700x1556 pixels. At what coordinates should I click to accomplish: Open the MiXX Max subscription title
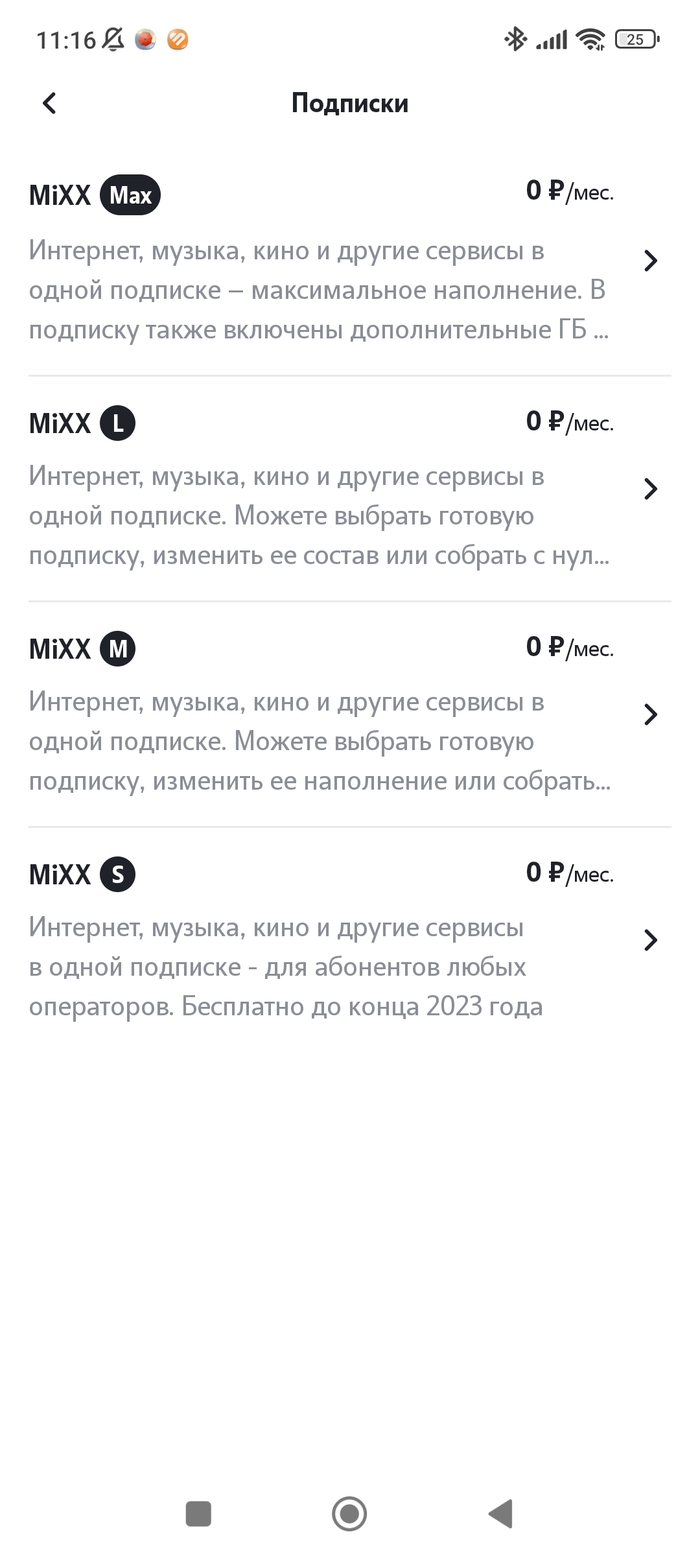point(60,195)
